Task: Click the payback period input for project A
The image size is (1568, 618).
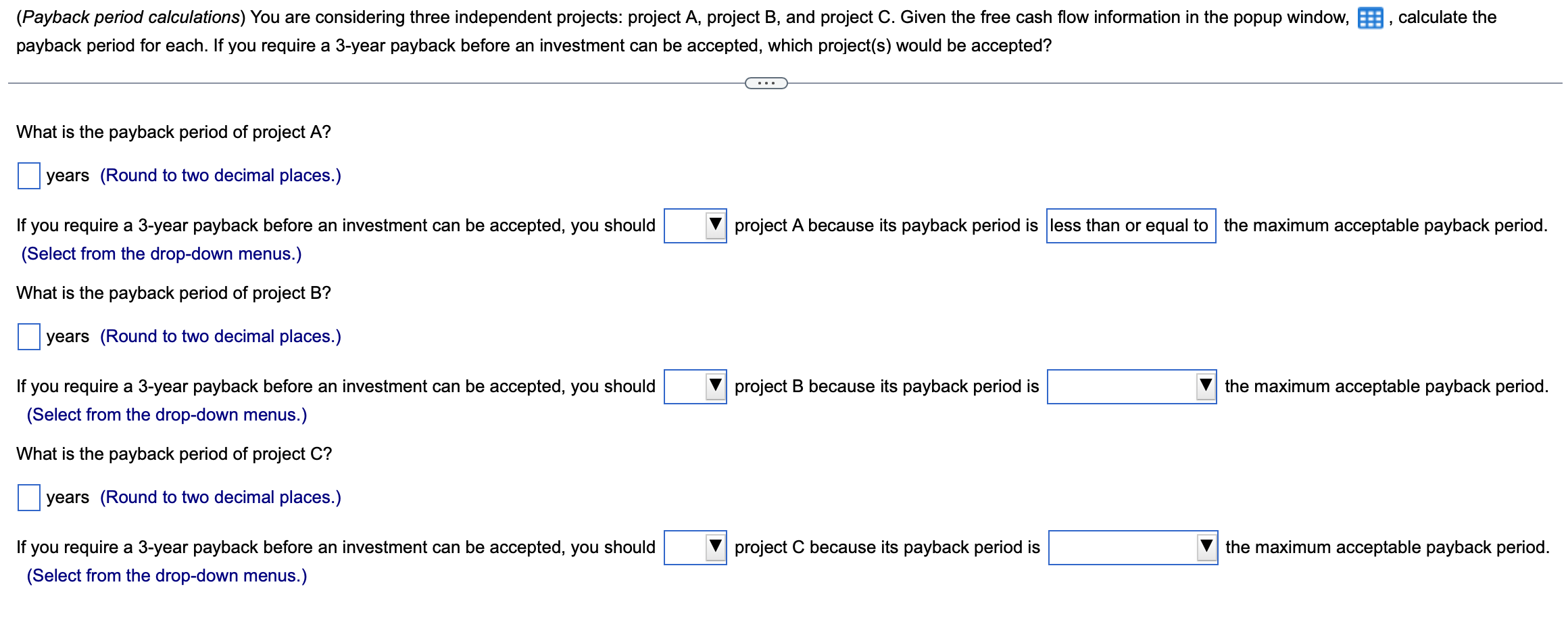Action: [x=28, y=174]
